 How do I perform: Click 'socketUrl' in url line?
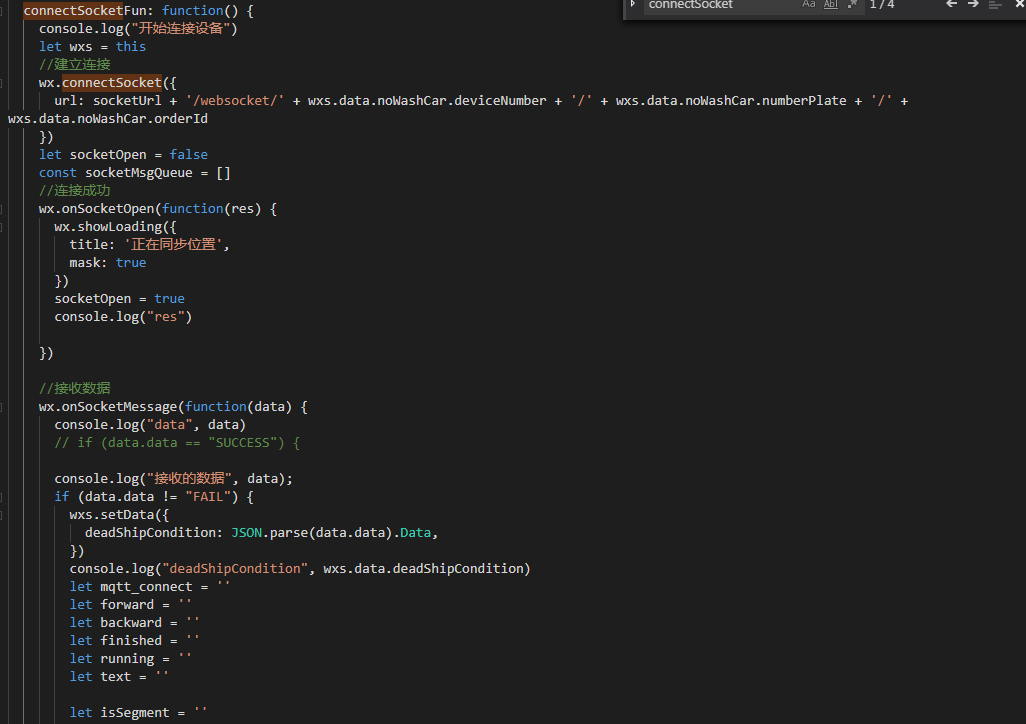(127, 101)
